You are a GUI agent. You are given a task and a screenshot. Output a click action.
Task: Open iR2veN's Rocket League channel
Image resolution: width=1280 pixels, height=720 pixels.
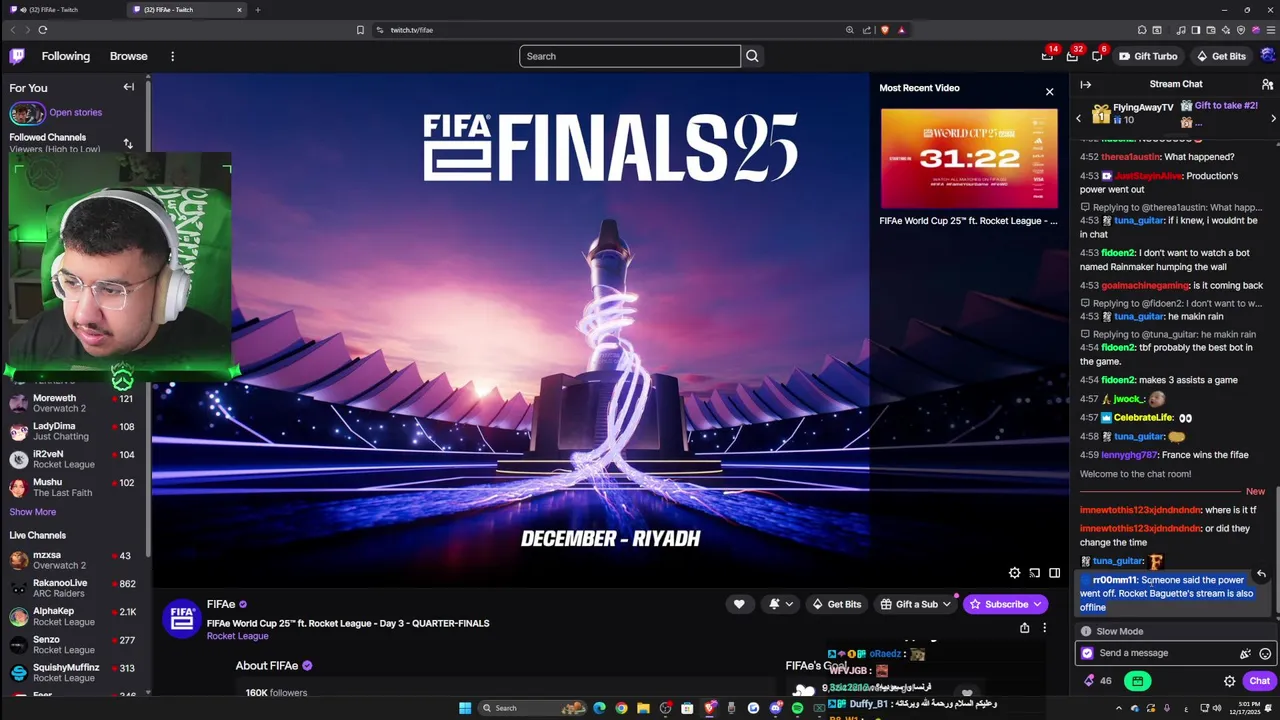74,459
